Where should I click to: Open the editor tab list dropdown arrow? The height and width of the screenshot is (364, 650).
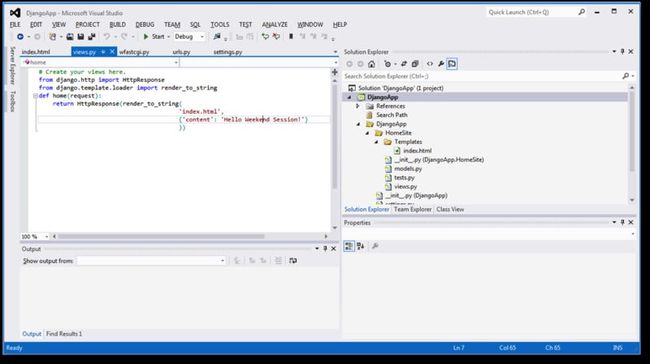(335, 52)
